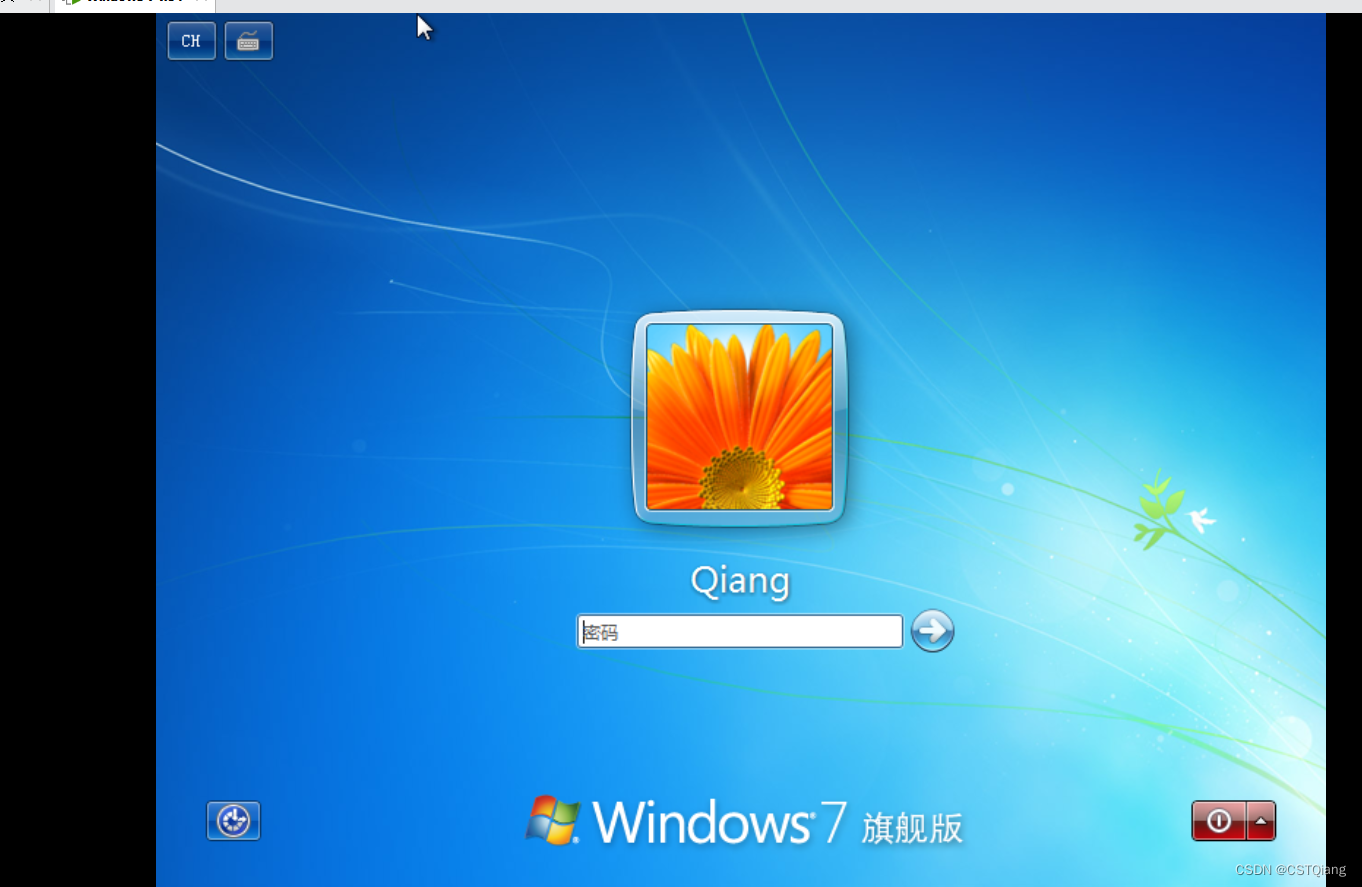This screenshot has height=887, width=1362.
Task: Open the Ease of Access button
Action: pos(234,821)
